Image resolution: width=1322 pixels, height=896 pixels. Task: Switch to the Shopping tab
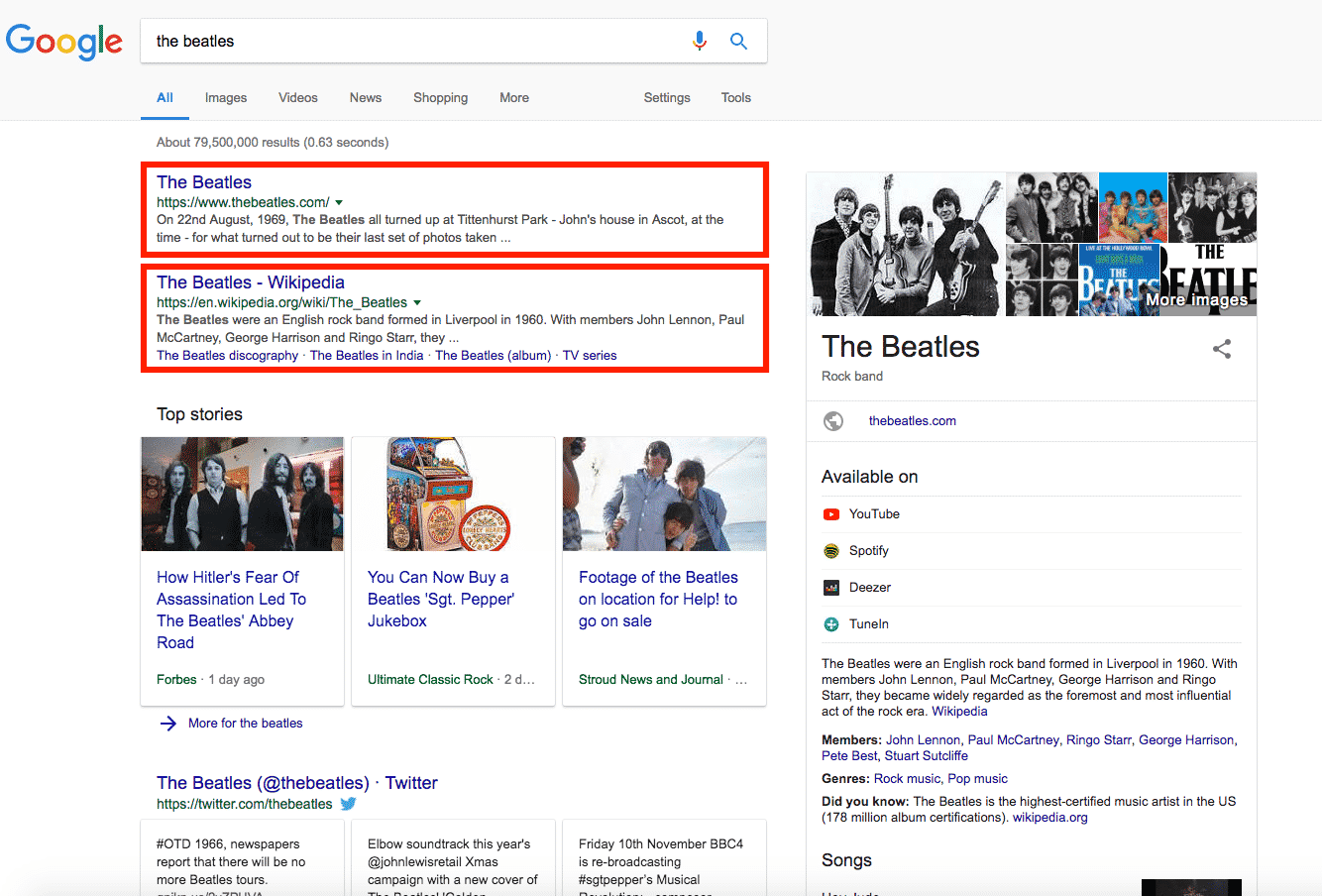441,98
